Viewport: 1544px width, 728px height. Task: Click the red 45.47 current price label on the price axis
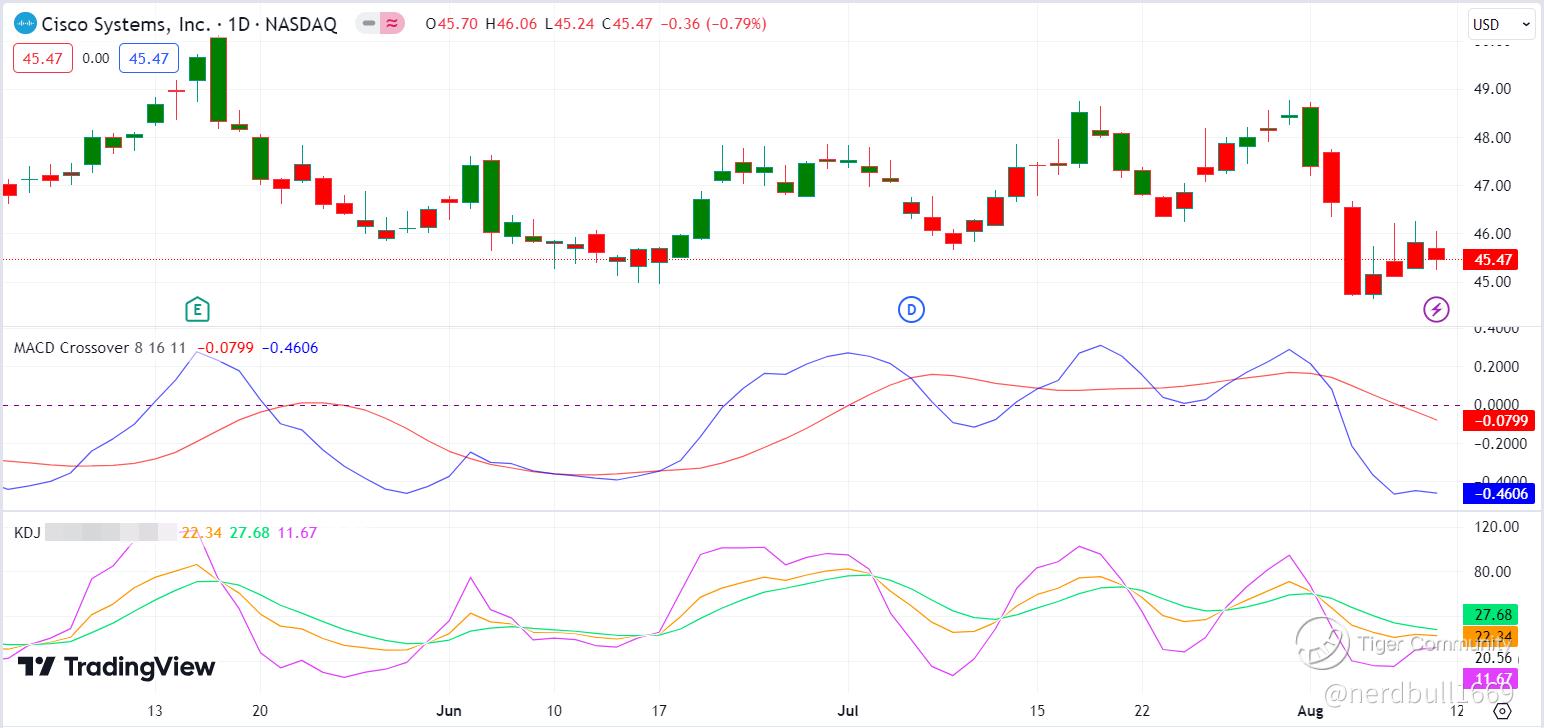coord(1490,260)
